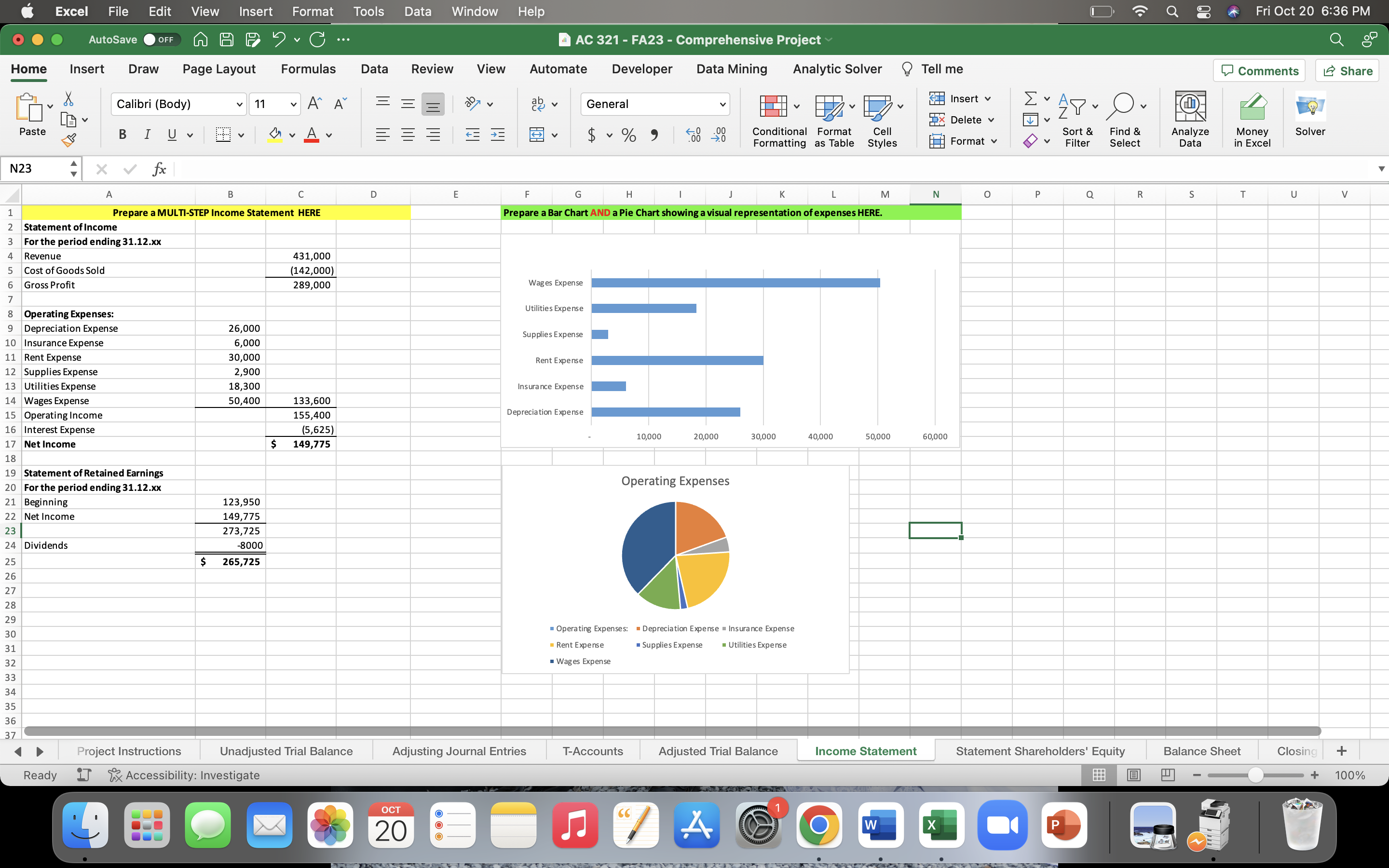The height and width of the screenshot is (868, 1389).
Task: Toggle bold formatting
Action: click(x=122, y=135)
